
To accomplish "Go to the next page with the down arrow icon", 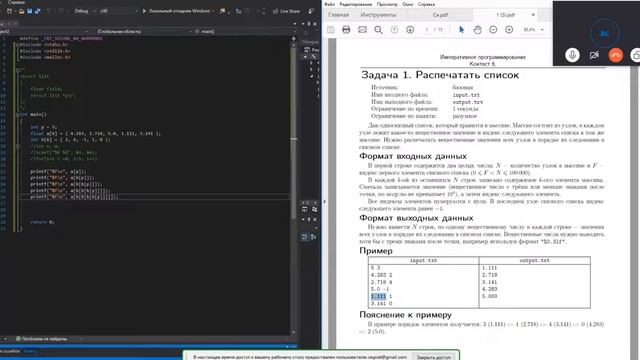I will click(x=410, y=30).
